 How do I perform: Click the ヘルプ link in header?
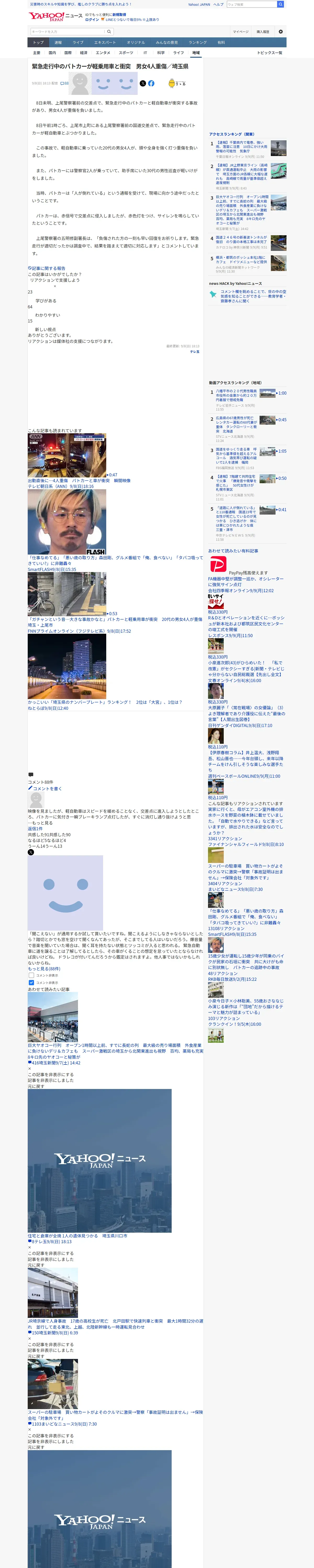coord(218,4)
